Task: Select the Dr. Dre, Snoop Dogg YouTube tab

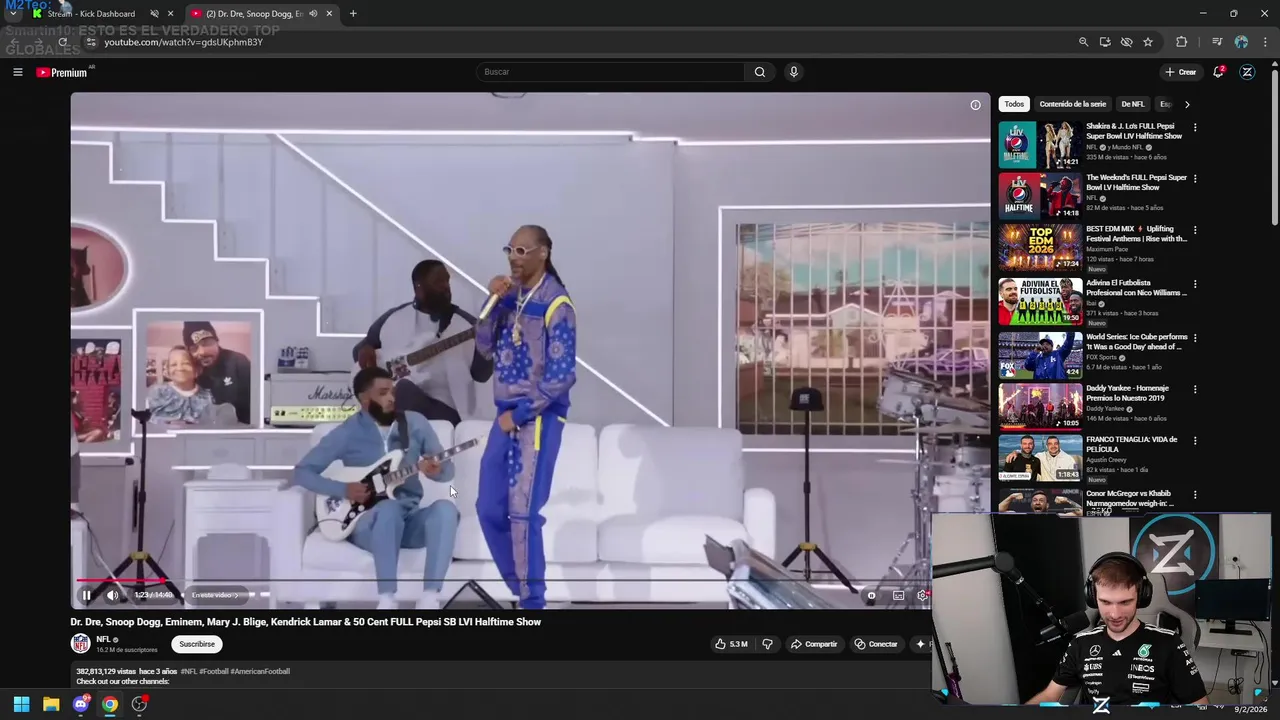Action: tap(255, 14)
